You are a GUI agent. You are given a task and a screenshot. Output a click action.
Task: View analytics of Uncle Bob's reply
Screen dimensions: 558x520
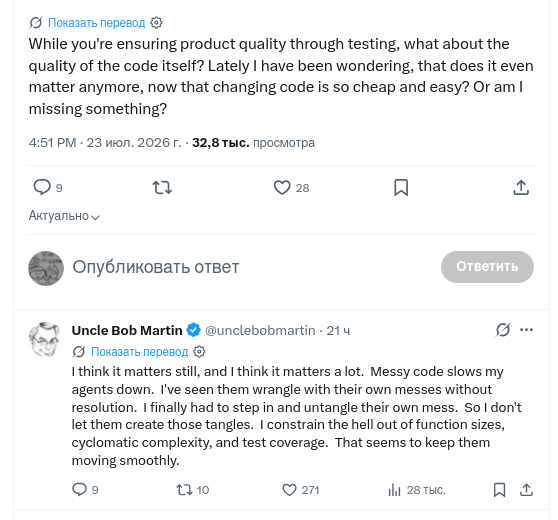tap(394, 490)
